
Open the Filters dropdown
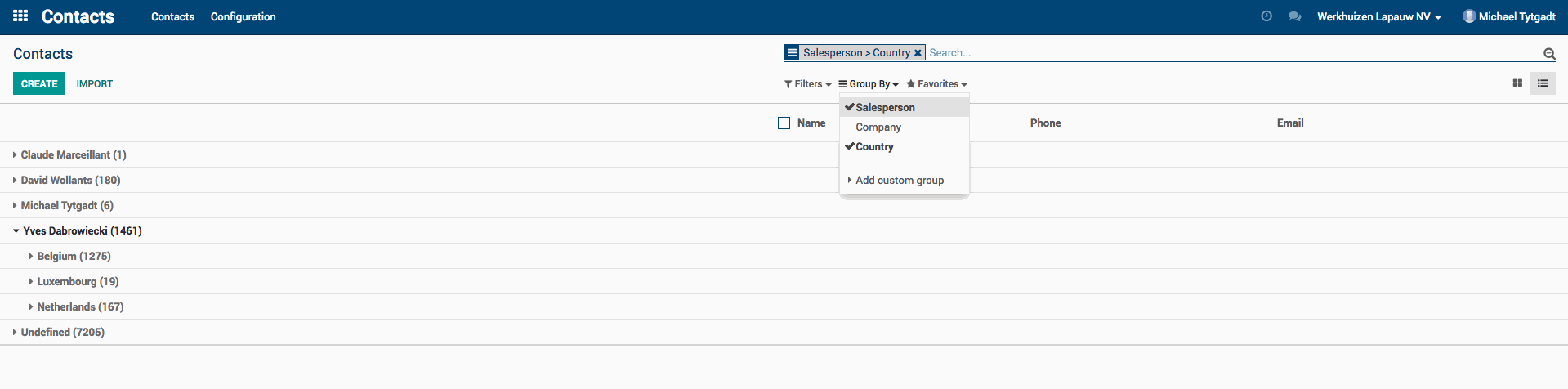807,84
